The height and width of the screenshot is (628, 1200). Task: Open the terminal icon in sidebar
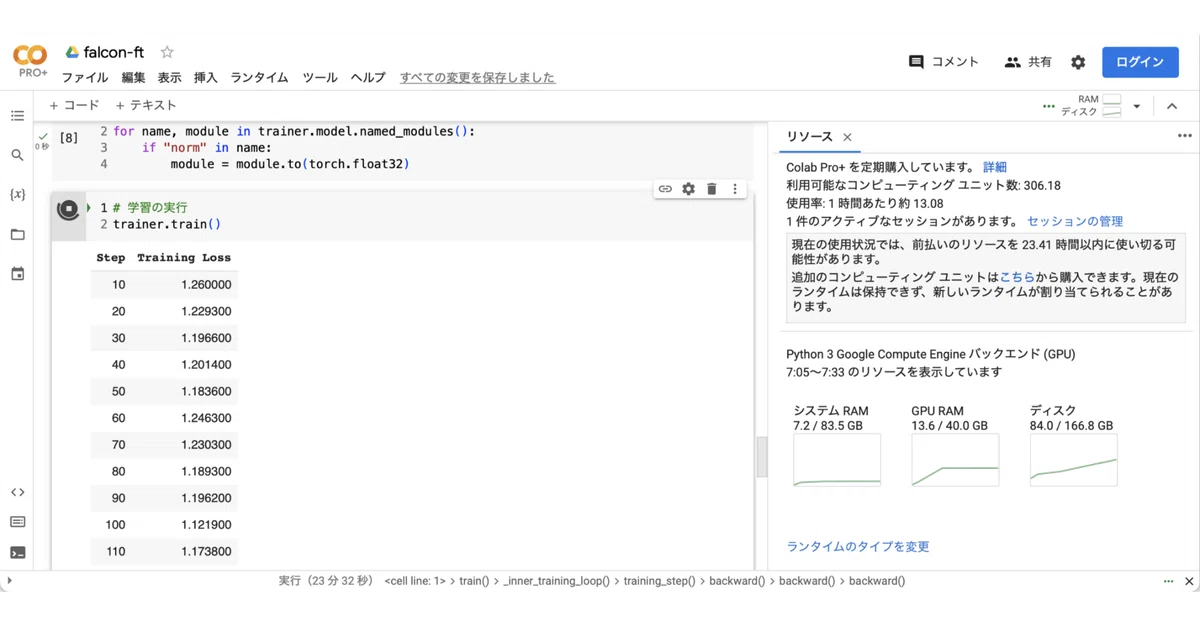point(17,552)
